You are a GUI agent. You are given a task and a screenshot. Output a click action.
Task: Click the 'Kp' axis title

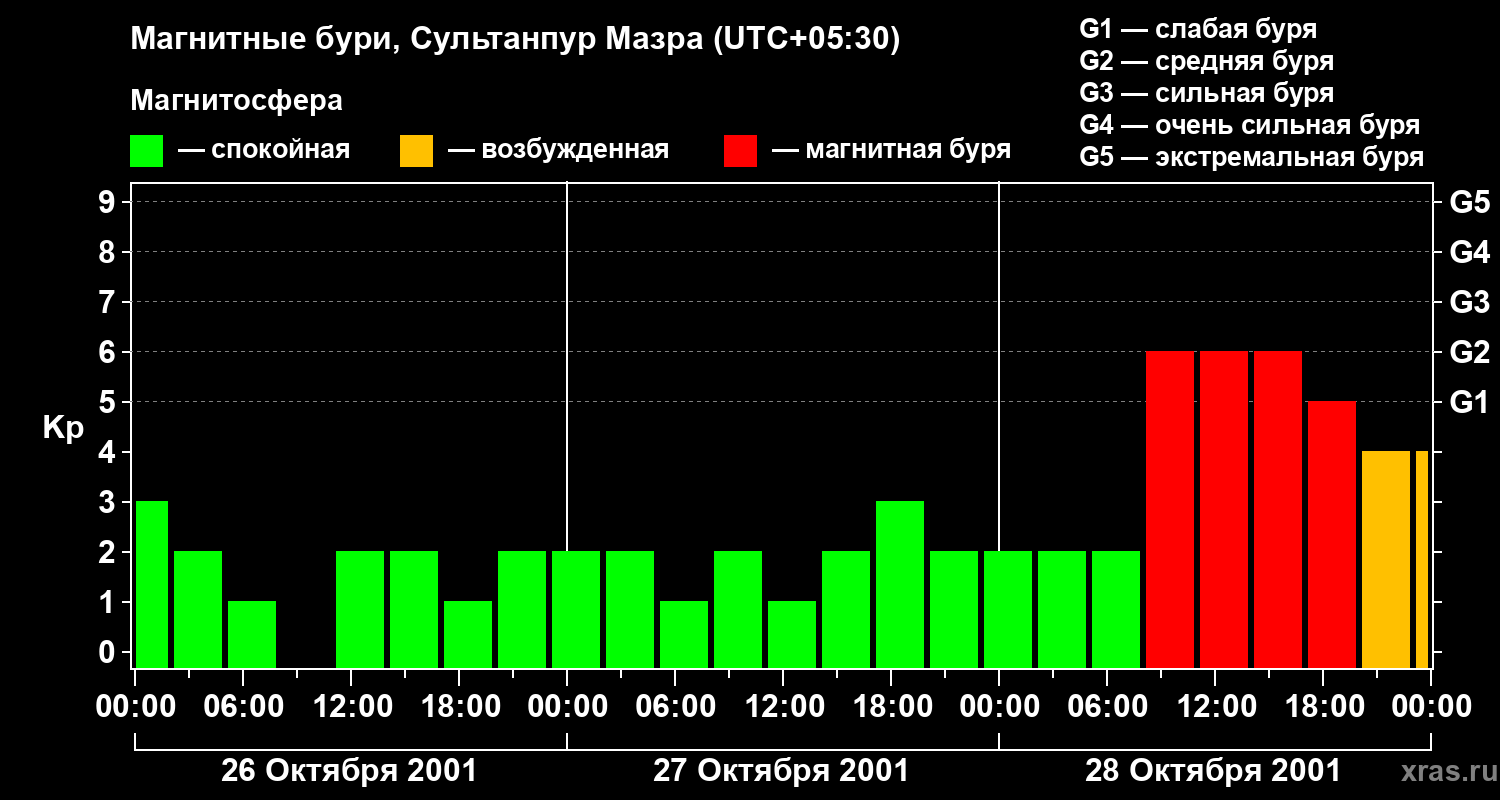click(x=63, y=428)
